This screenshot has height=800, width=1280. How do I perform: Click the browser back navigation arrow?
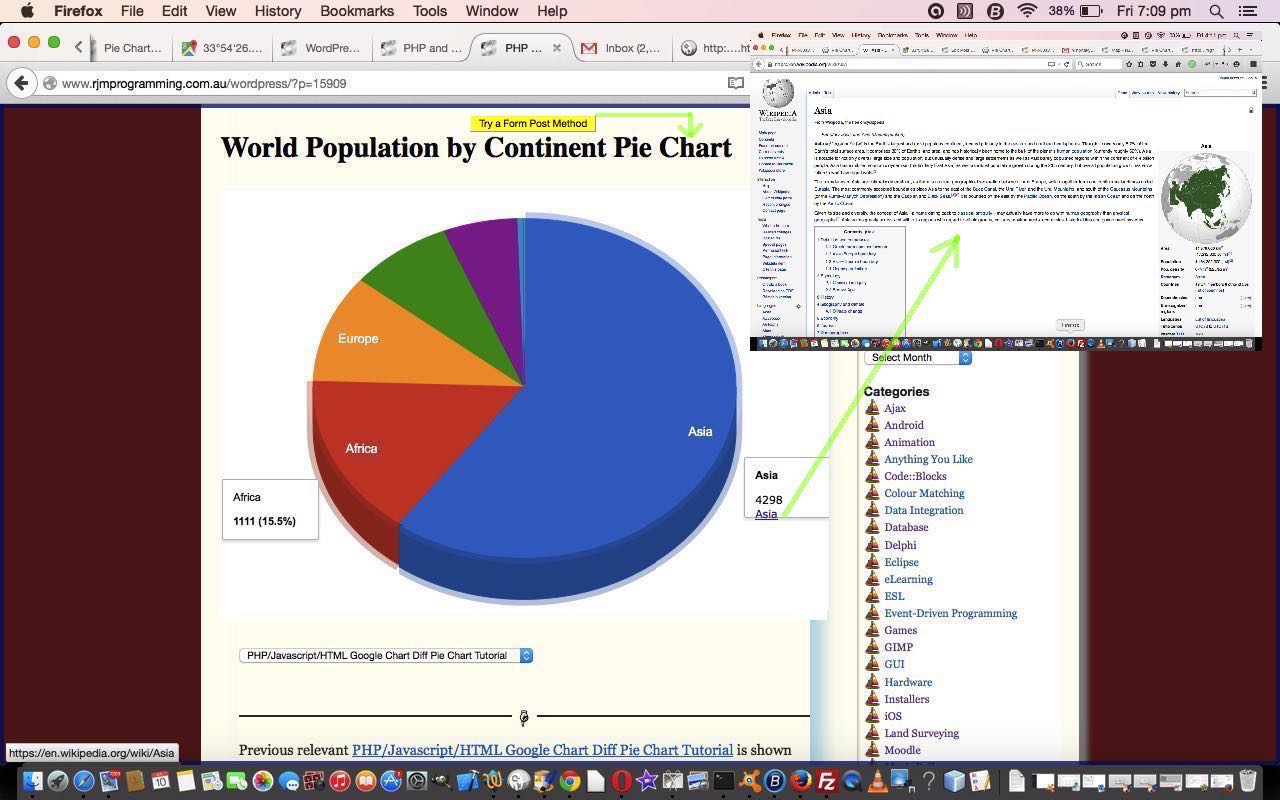click(22, 83)
